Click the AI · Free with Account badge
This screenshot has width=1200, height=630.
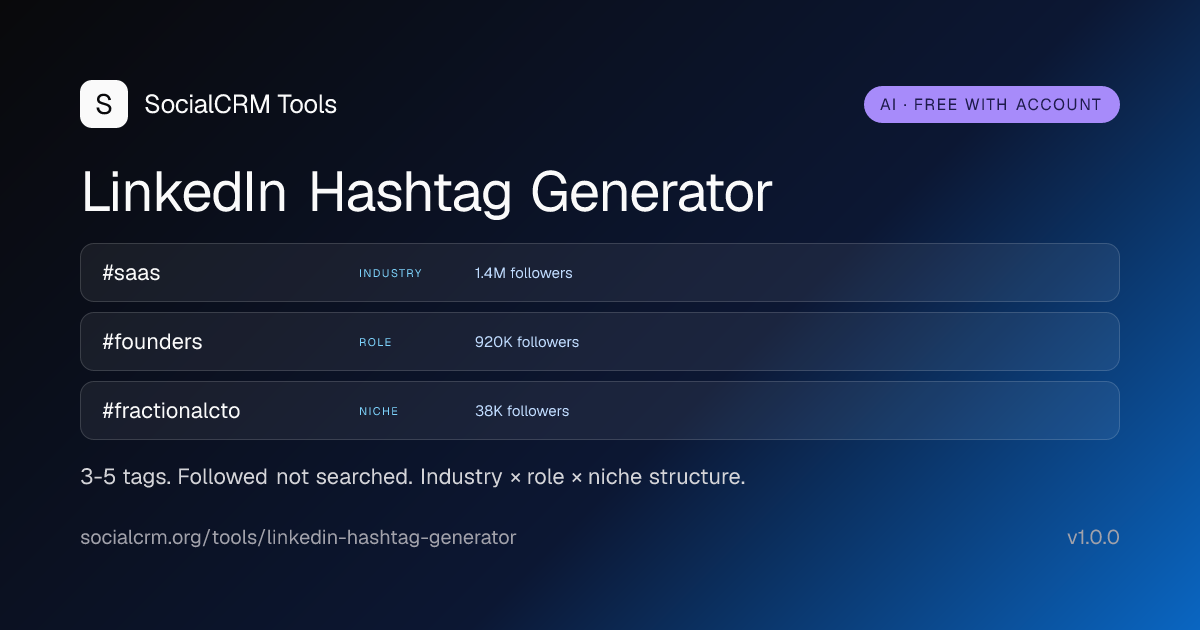point(992,104)
